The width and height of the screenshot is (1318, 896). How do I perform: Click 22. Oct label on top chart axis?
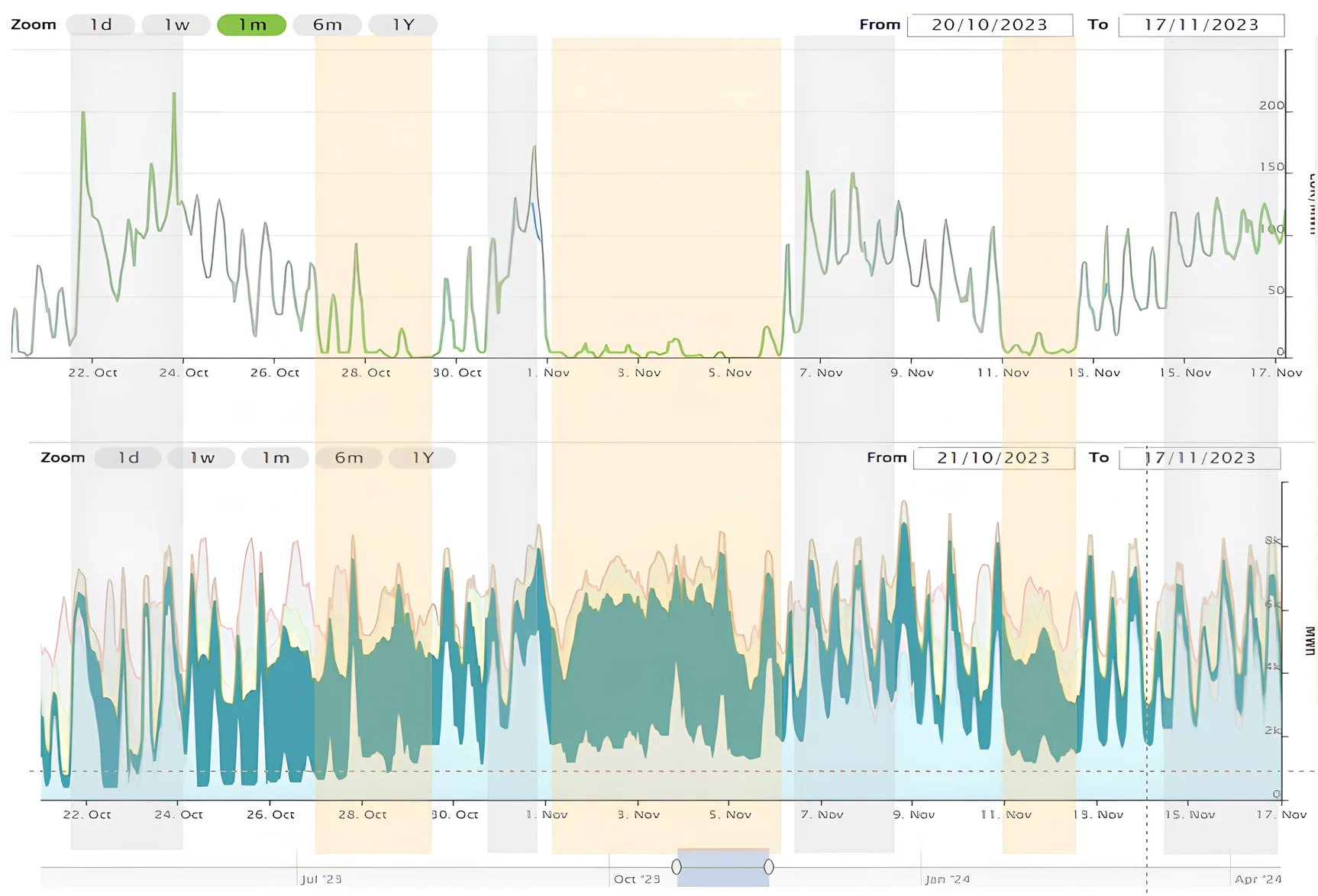[92, 372]
